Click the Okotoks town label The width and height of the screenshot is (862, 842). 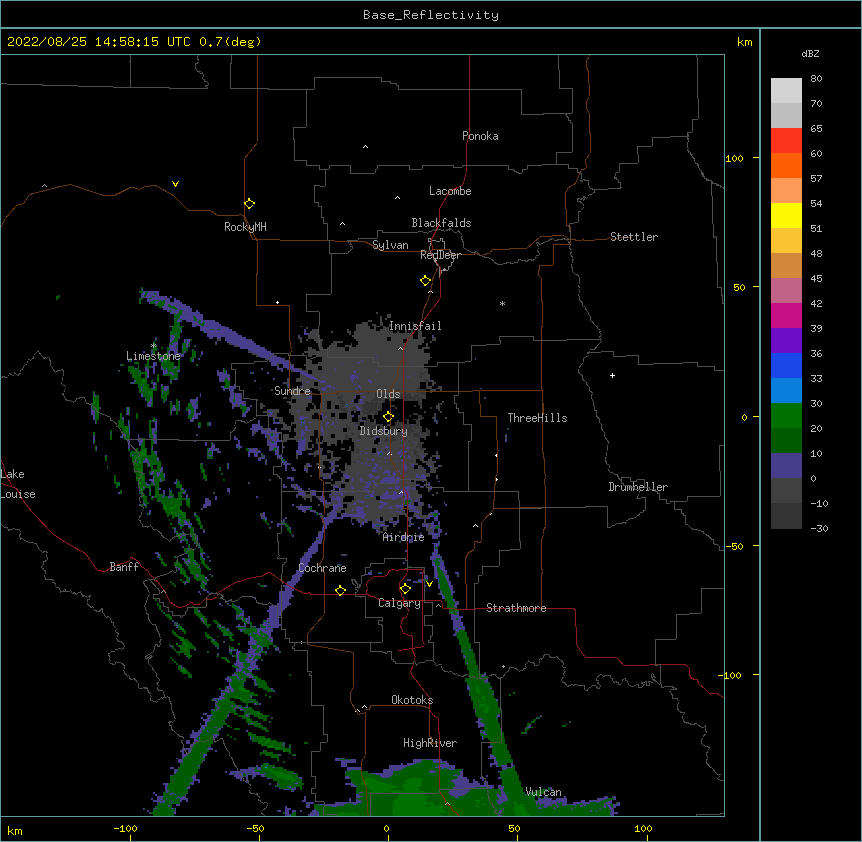click(412, 700)
